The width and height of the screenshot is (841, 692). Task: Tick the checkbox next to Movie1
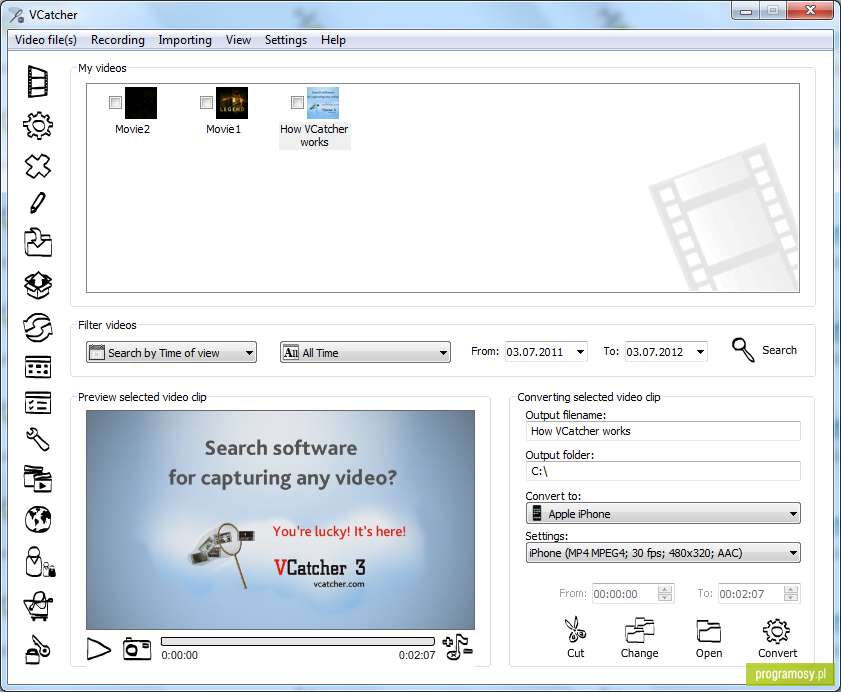pos(206,102)
